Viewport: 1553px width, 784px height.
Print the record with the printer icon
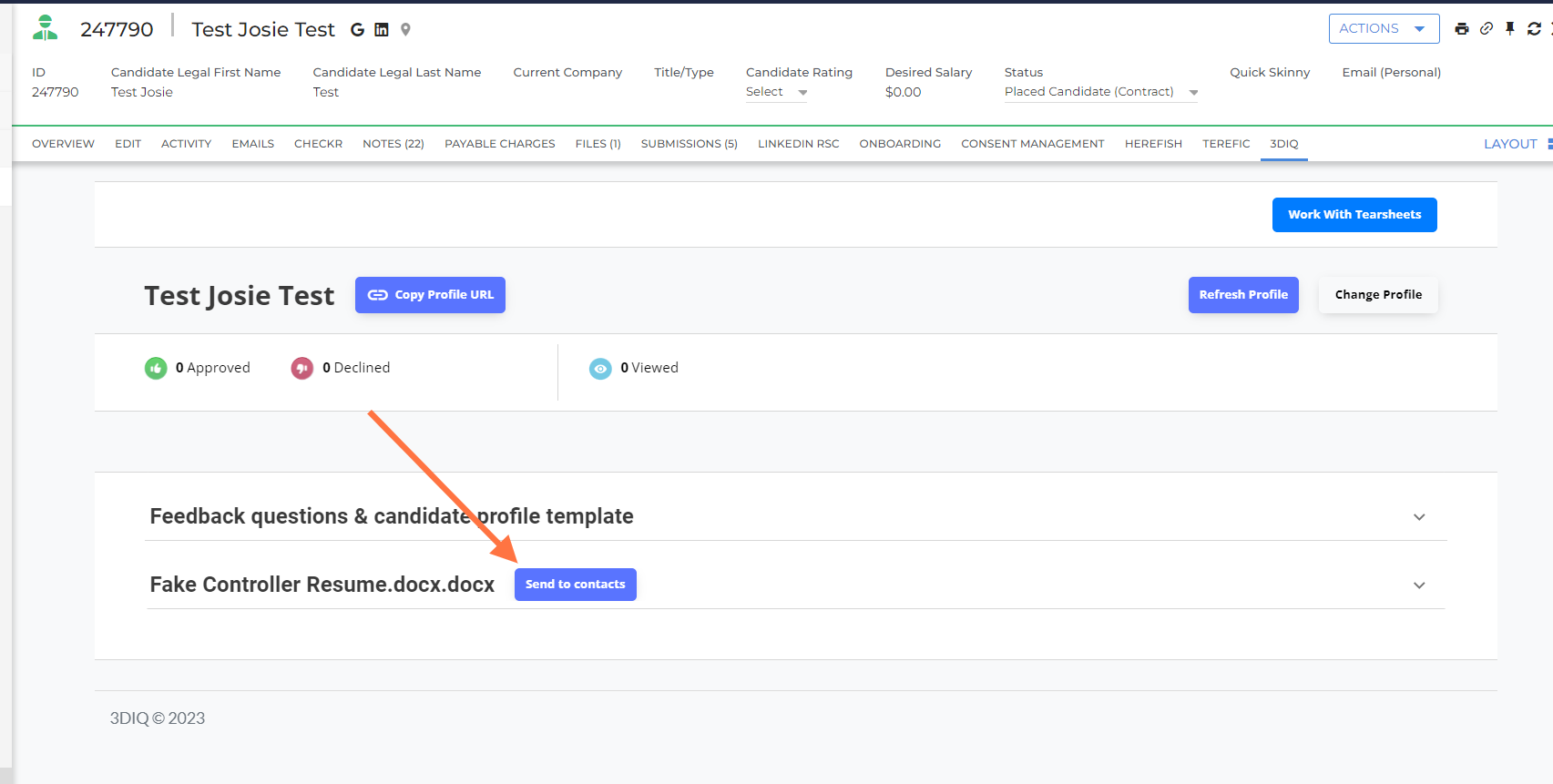1462,29
